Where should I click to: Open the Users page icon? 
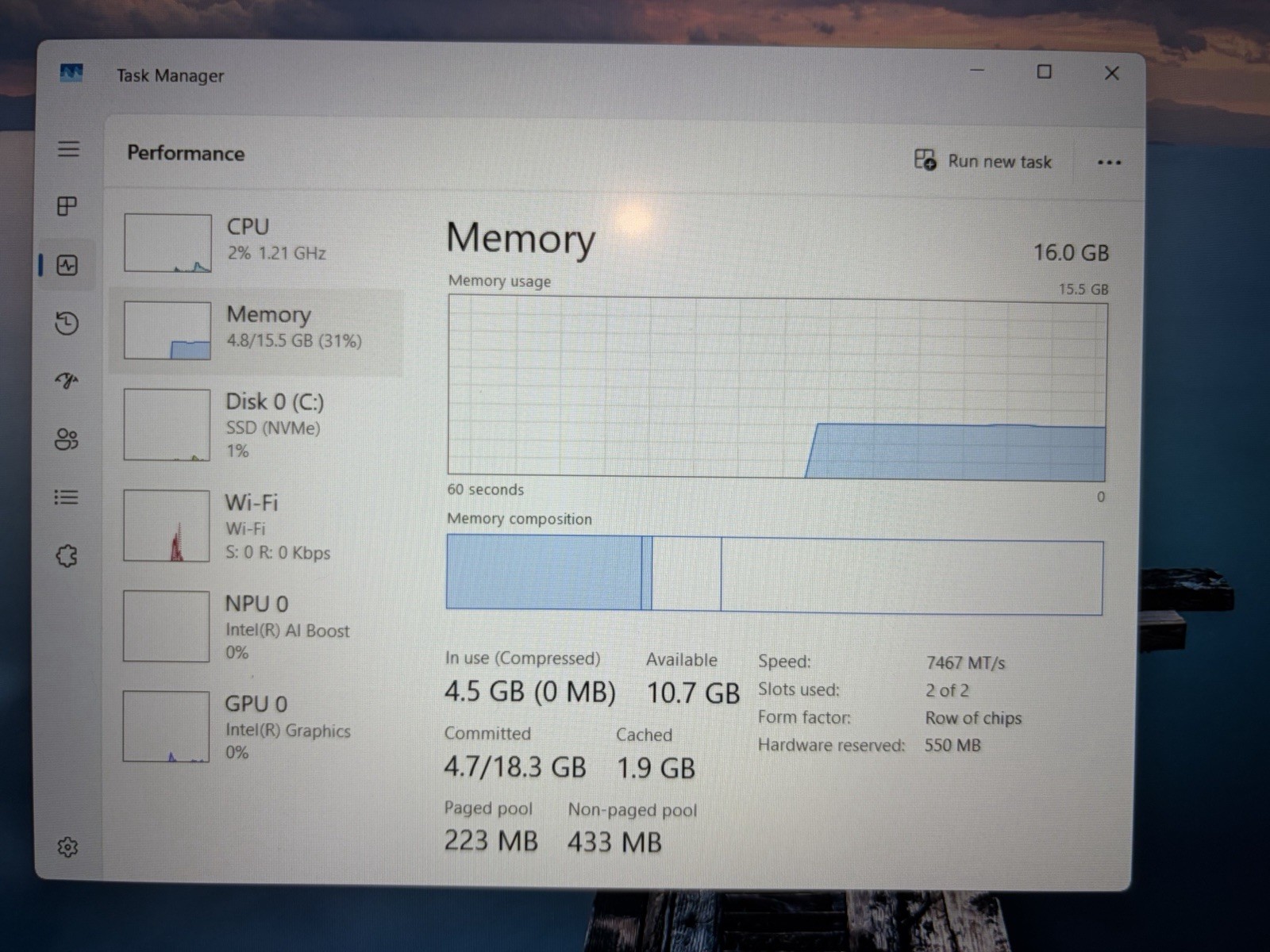(x=67, y=440)
